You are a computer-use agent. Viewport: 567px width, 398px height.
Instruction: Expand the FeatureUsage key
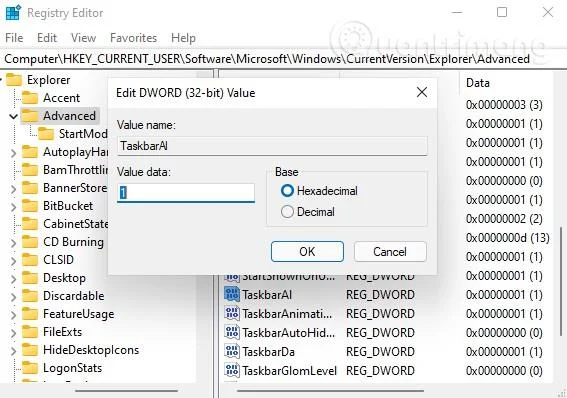pyautogui.click(x=13, y=315)
